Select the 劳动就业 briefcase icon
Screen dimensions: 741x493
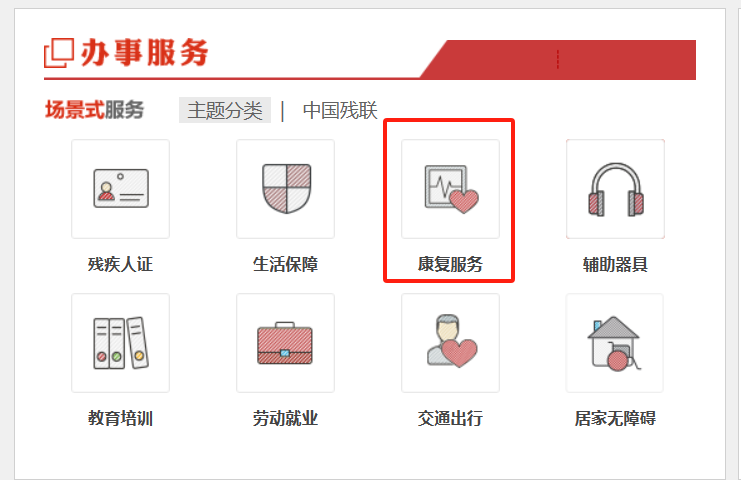pyautogui.click(x=285, y=343)
